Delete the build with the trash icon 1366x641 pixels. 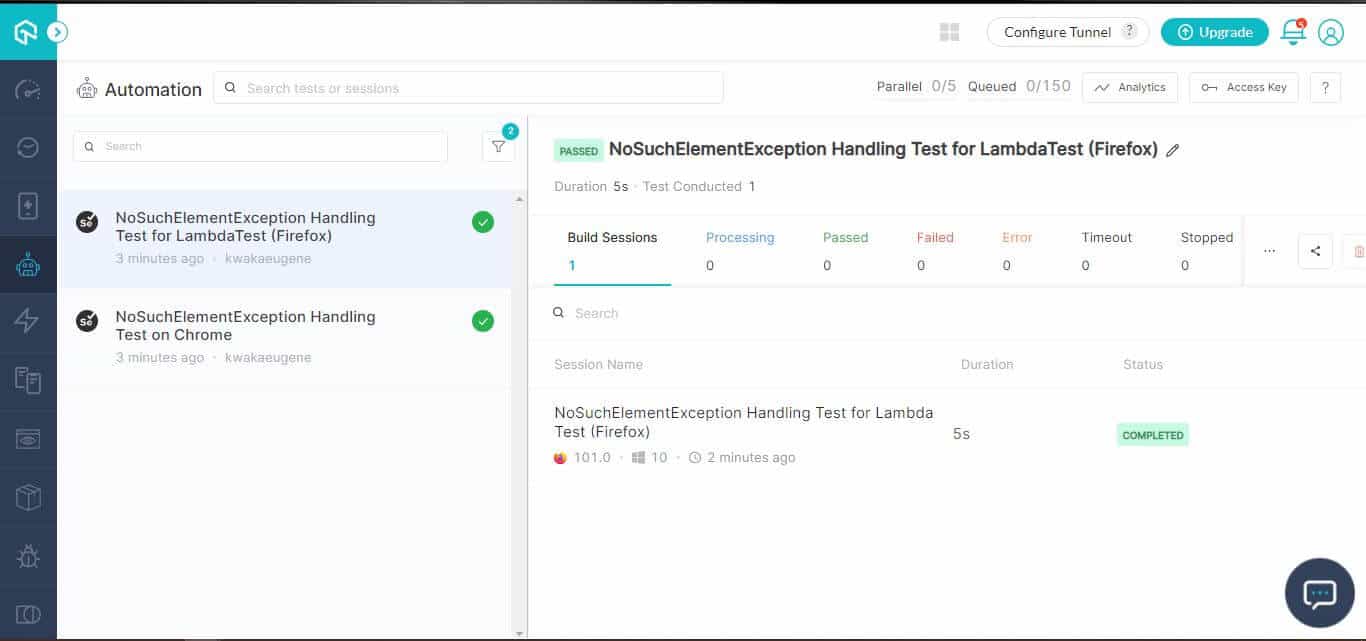1357,250
